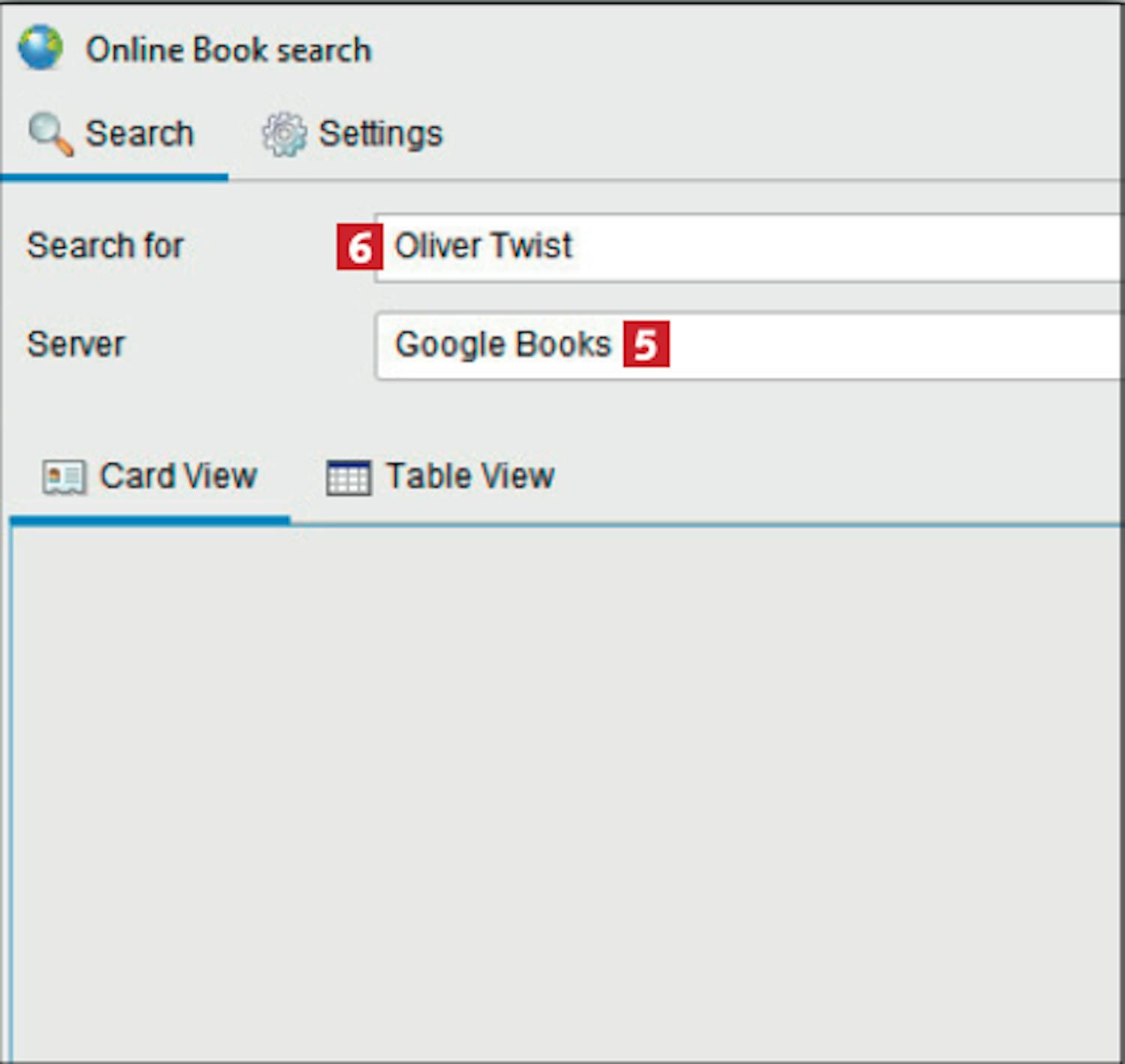
Task: Click the red number 5 marker
Action: coord(646,344)
